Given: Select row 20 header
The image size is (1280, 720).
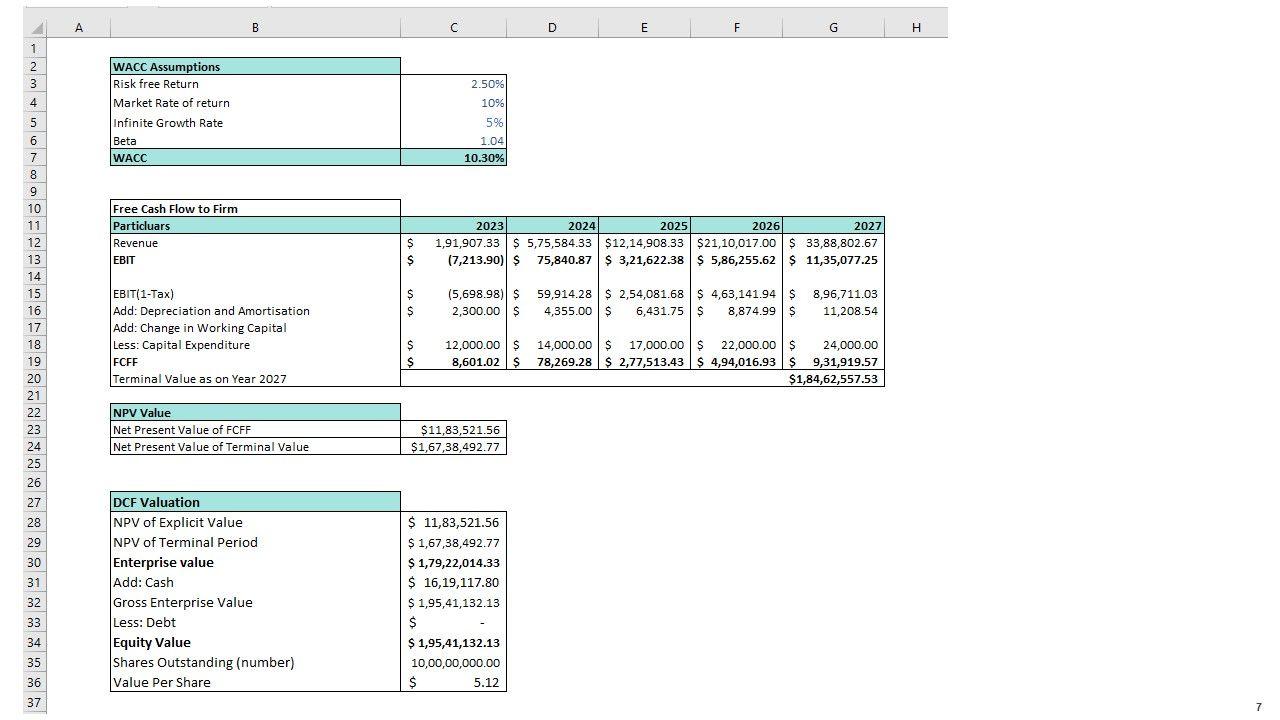Looking at the screenshot, I should pos(34,379).
